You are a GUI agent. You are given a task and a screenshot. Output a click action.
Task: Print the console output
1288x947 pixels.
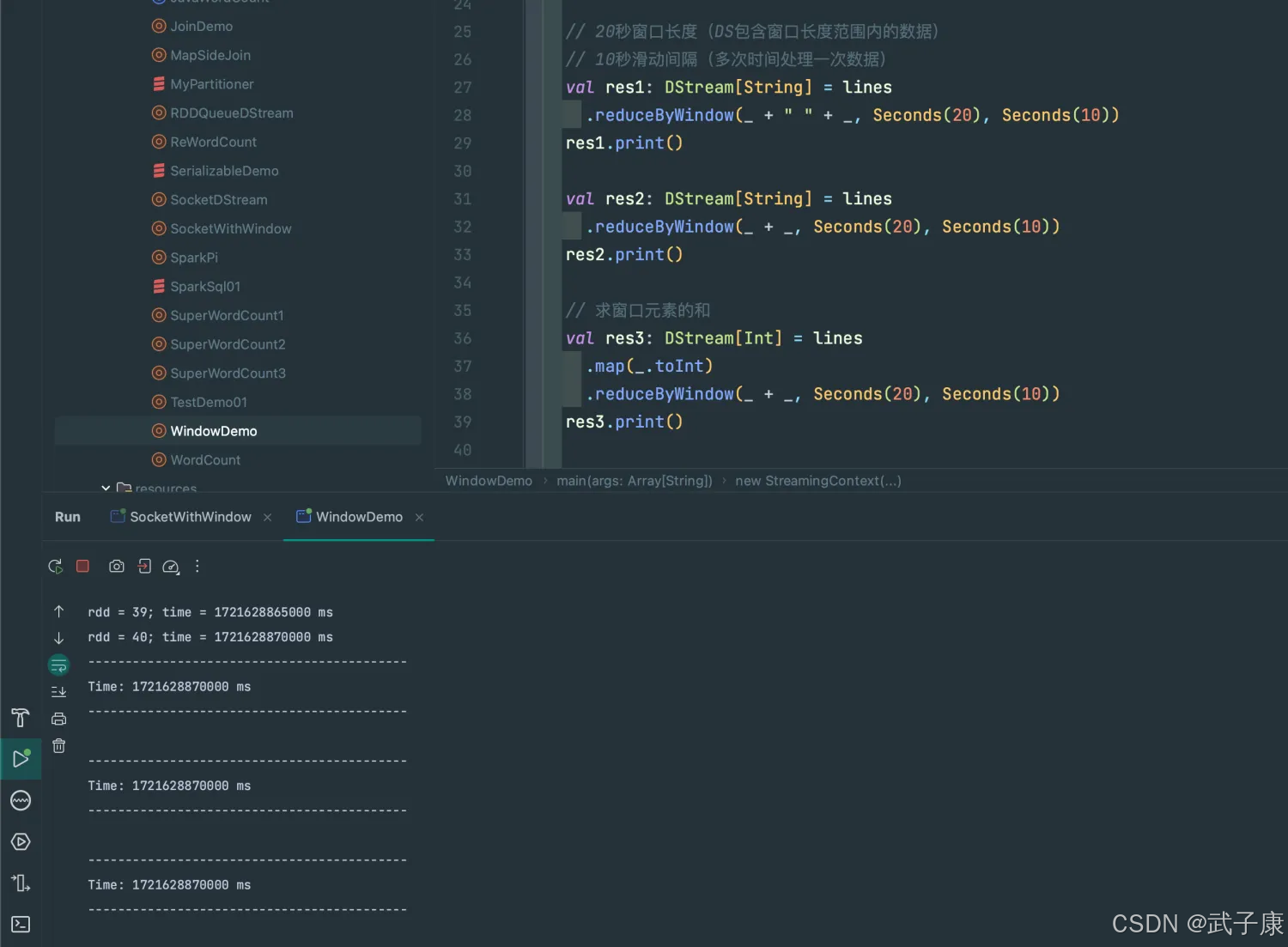click(58, 719)
